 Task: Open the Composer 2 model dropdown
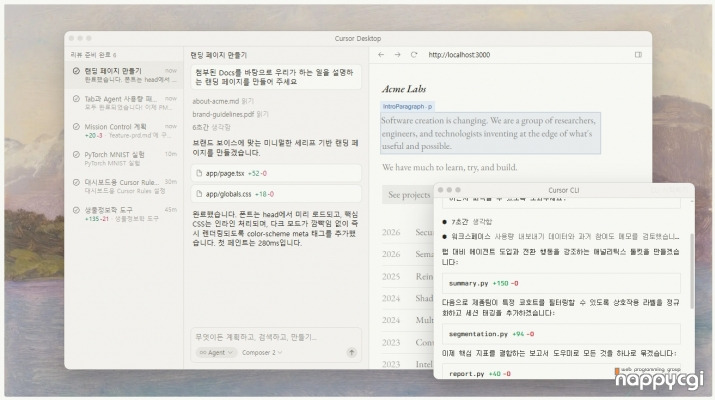click(262, 353)
